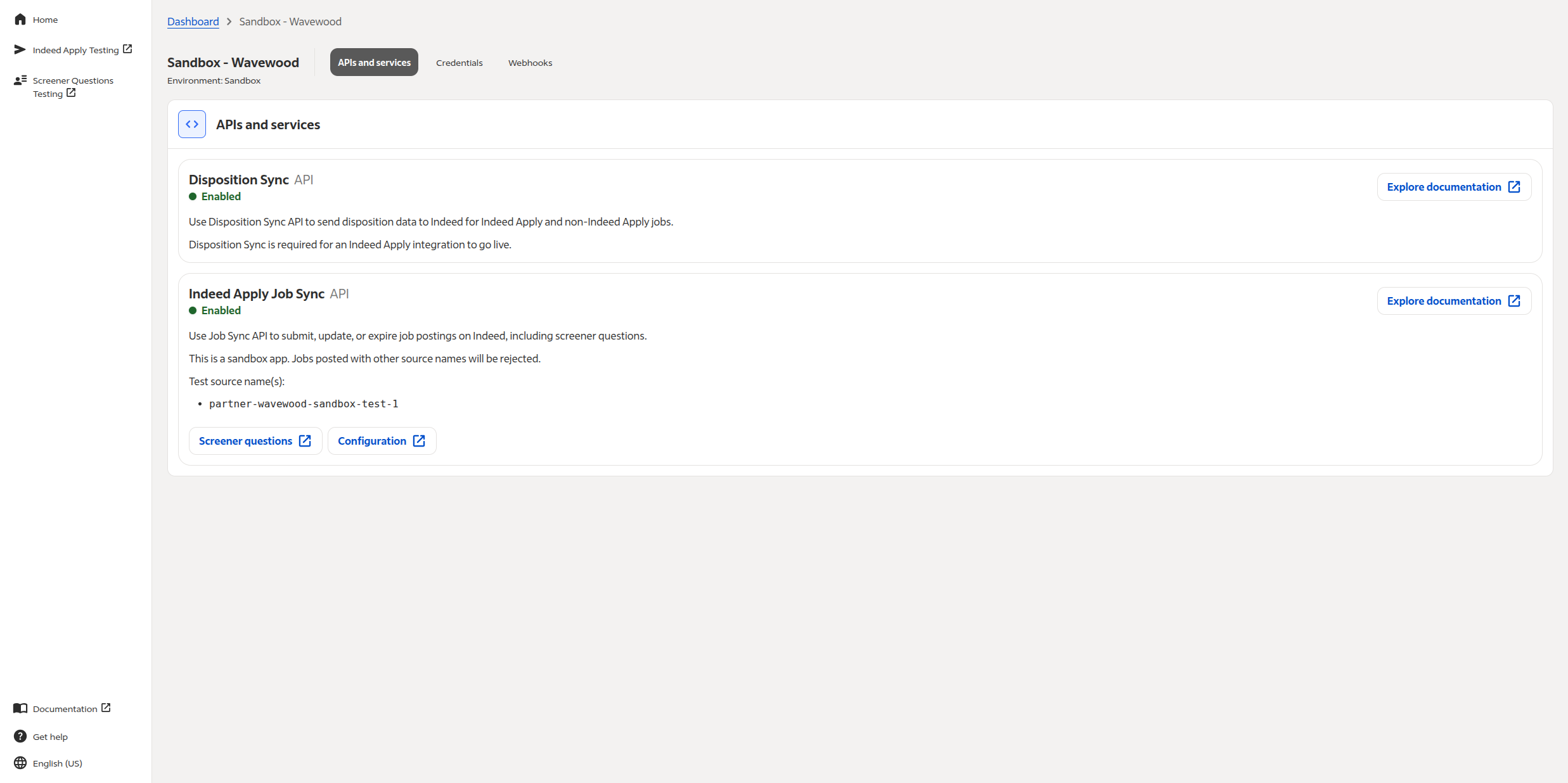Click the Screener Questions Testing people icon
This screenshot has height=783, width=1568.
[20, 80]
